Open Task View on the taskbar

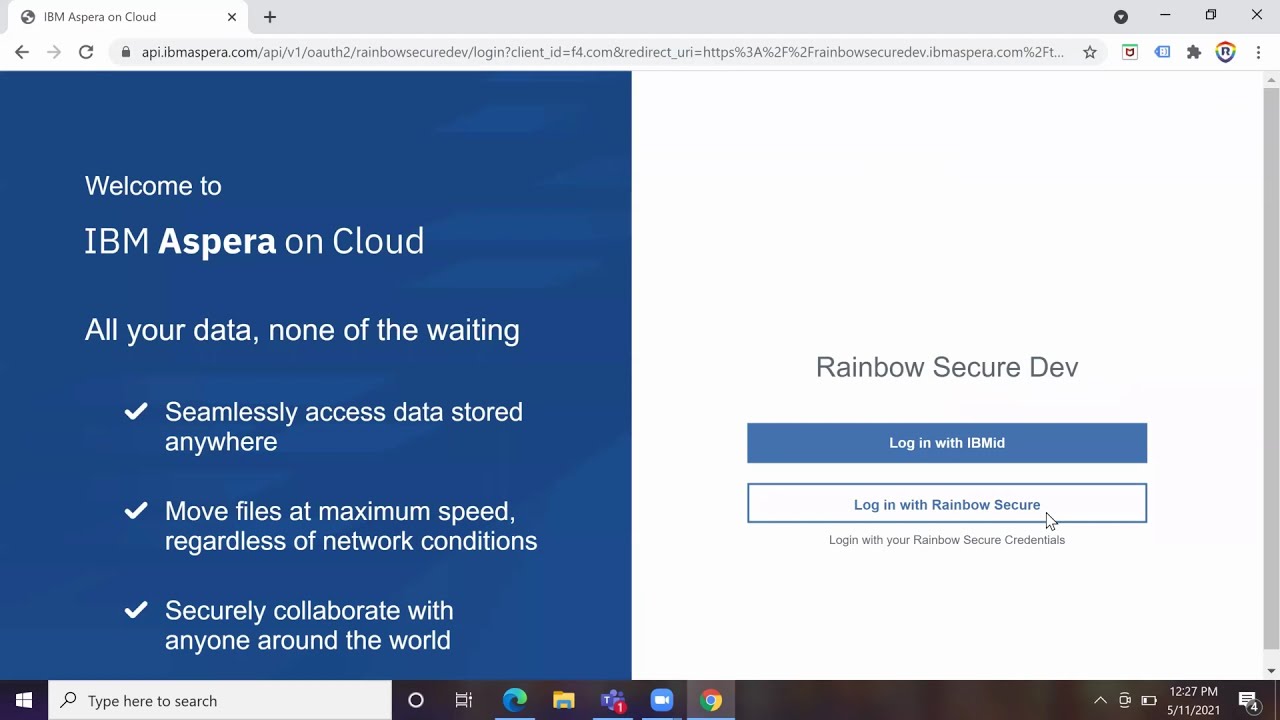pos(464,700)
